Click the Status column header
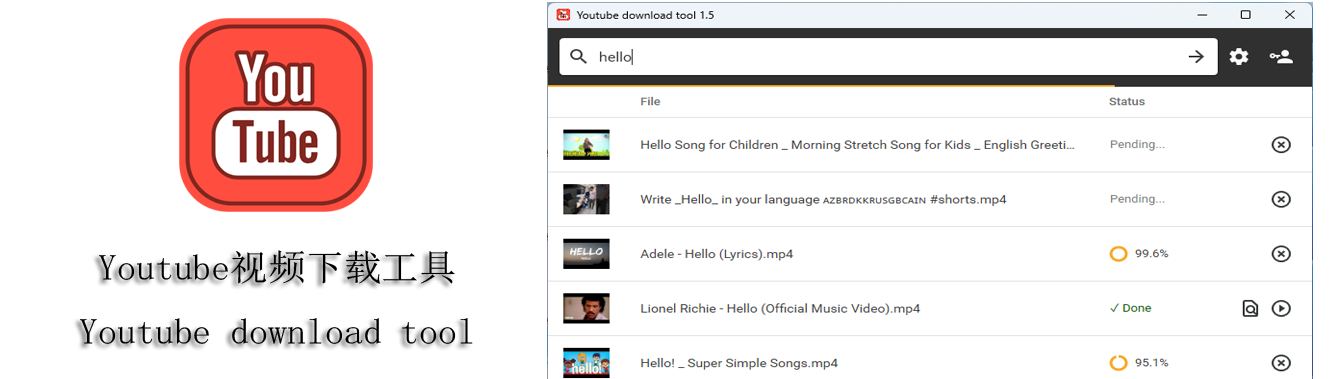 [x=1127, y=102]
